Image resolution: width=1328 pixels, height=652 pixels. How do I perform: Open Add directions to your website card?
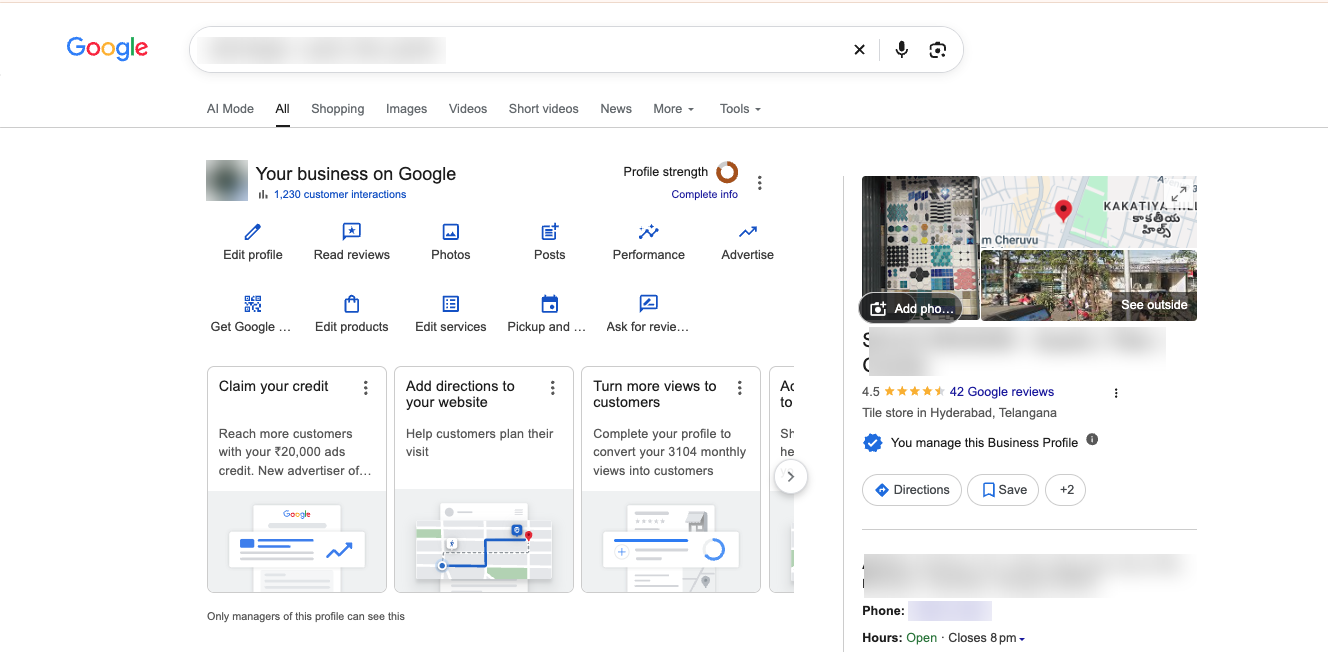pos(484,479)
